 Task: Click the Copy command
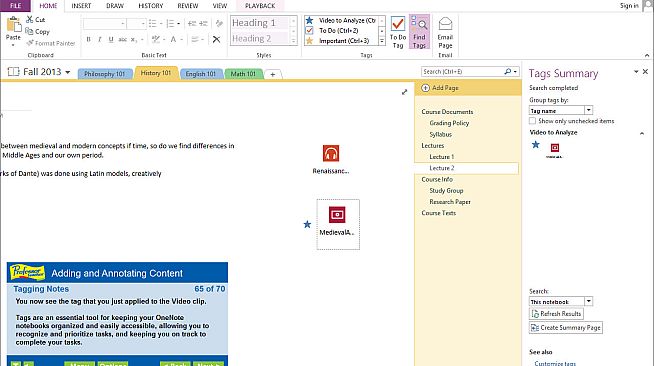(37, 31)
